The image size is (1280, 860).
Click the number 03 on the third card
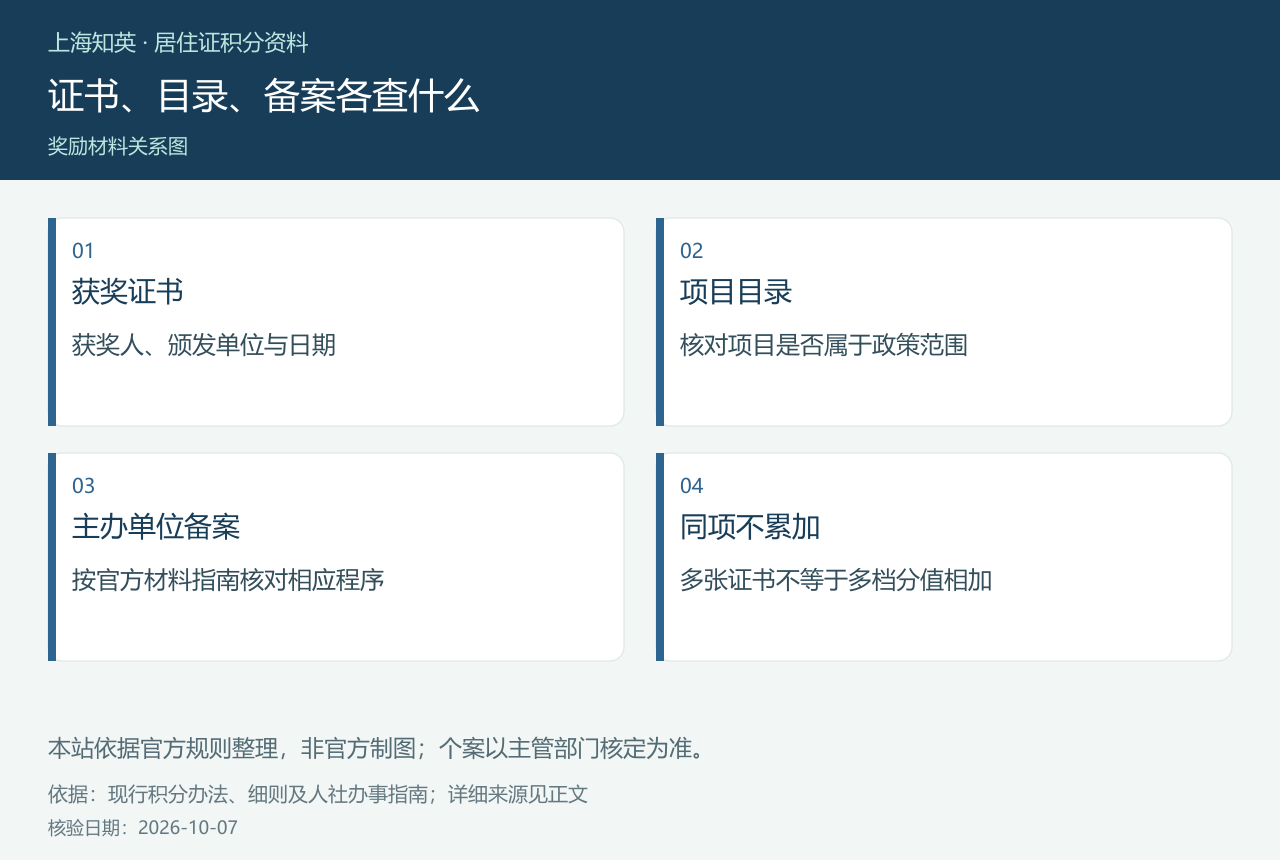84,486
